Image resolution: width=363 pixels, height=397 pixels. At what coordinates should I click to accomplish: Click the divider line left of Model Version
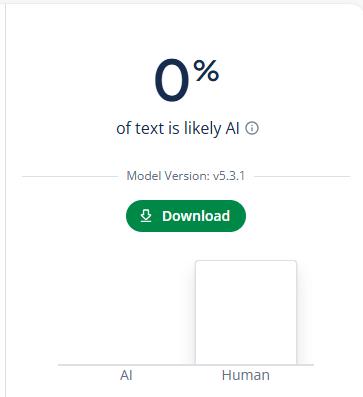point(70,176)
